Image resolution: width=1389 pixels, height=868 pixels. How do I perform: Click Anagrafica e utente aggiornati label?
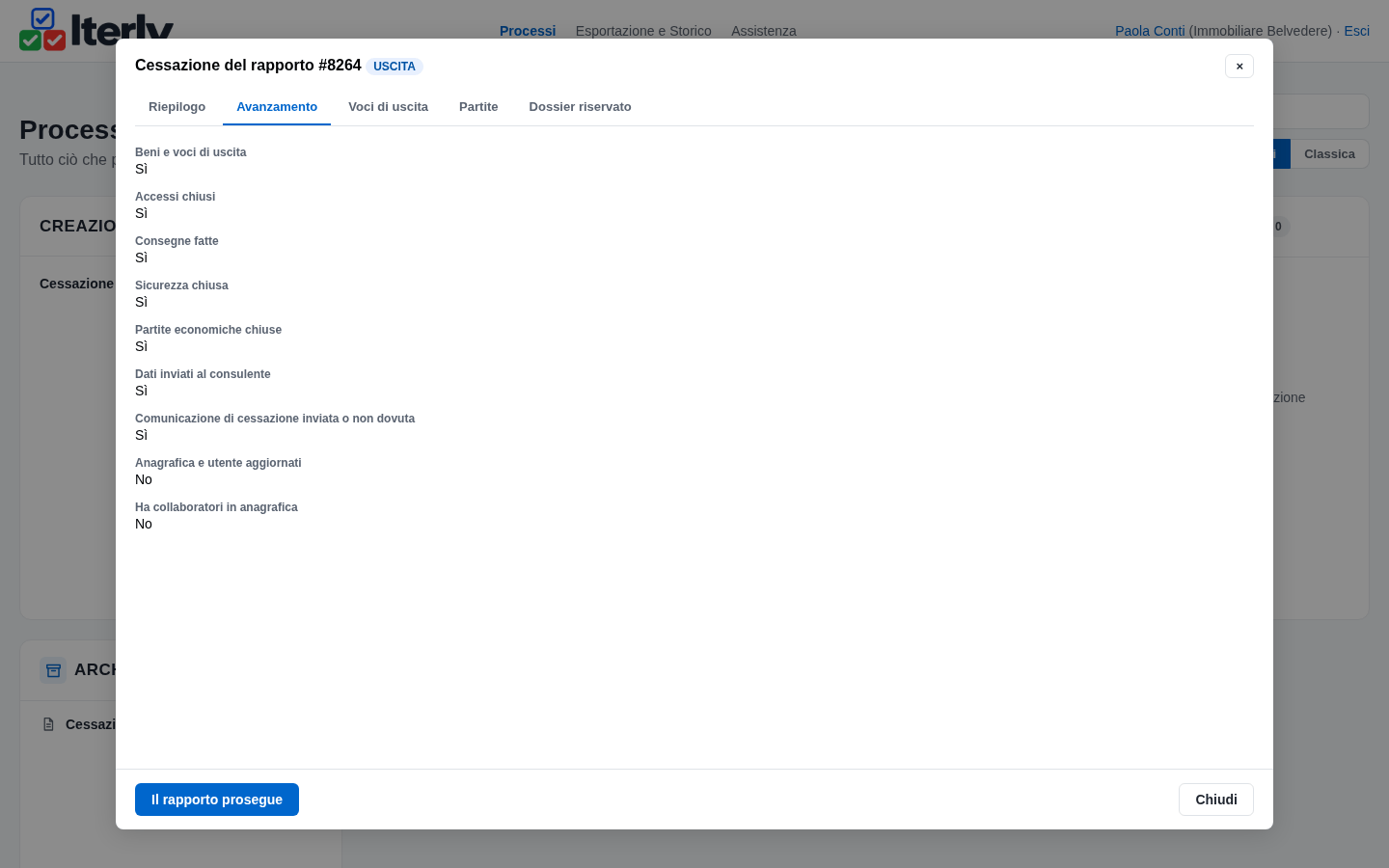[218, 463]
